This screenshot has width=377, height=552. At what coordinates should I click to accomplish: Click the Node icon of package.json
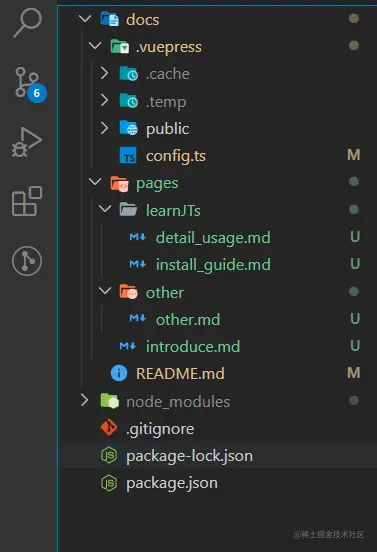coord(109,483)
